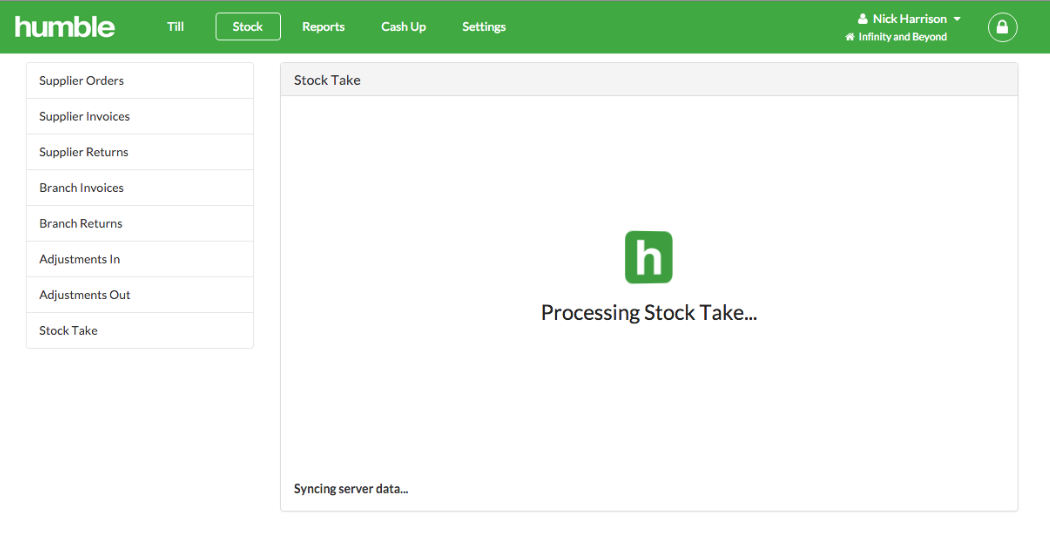Select Stock Take in sidebar list
The image size is (1050, 540).
(140, 330)
